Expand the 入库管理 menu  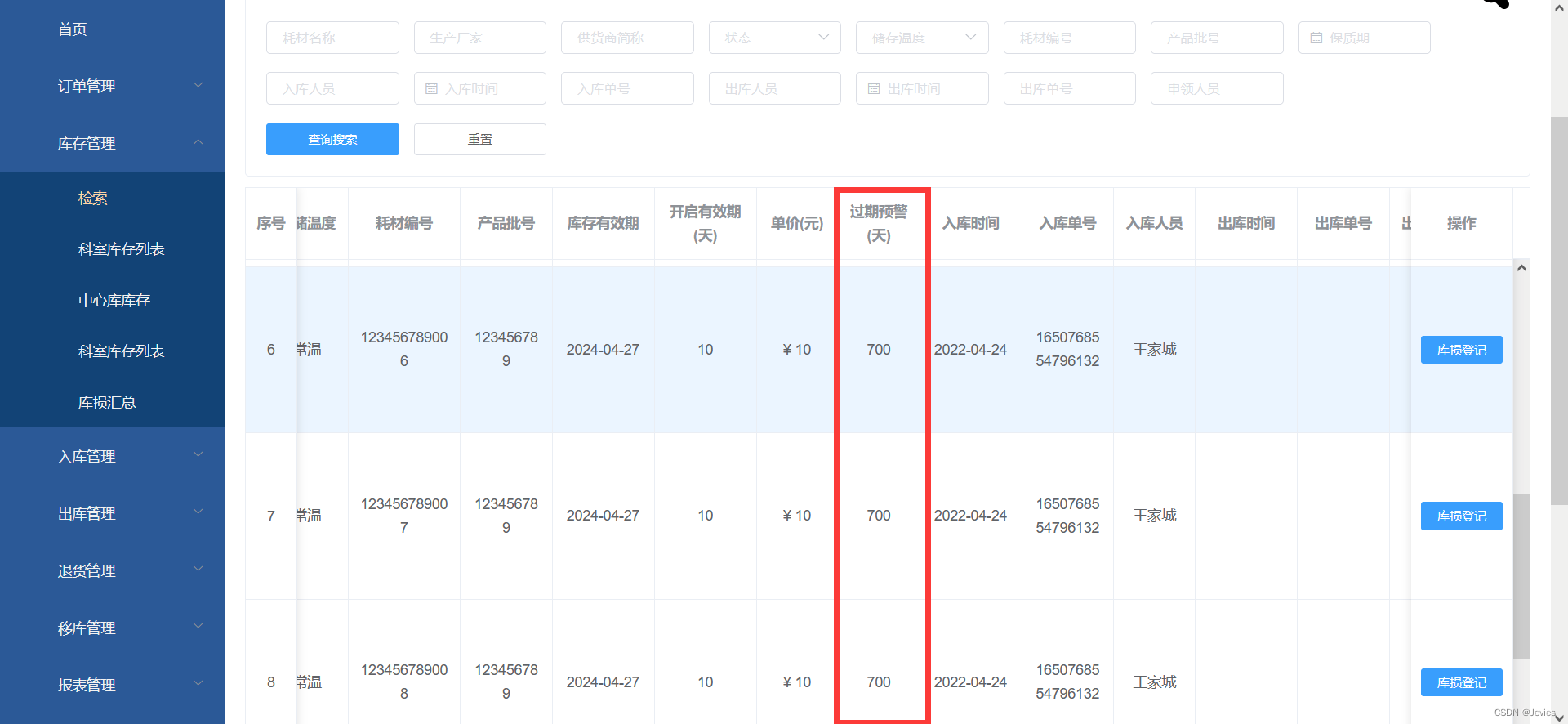pyautogui.click(x=112, y=456)
